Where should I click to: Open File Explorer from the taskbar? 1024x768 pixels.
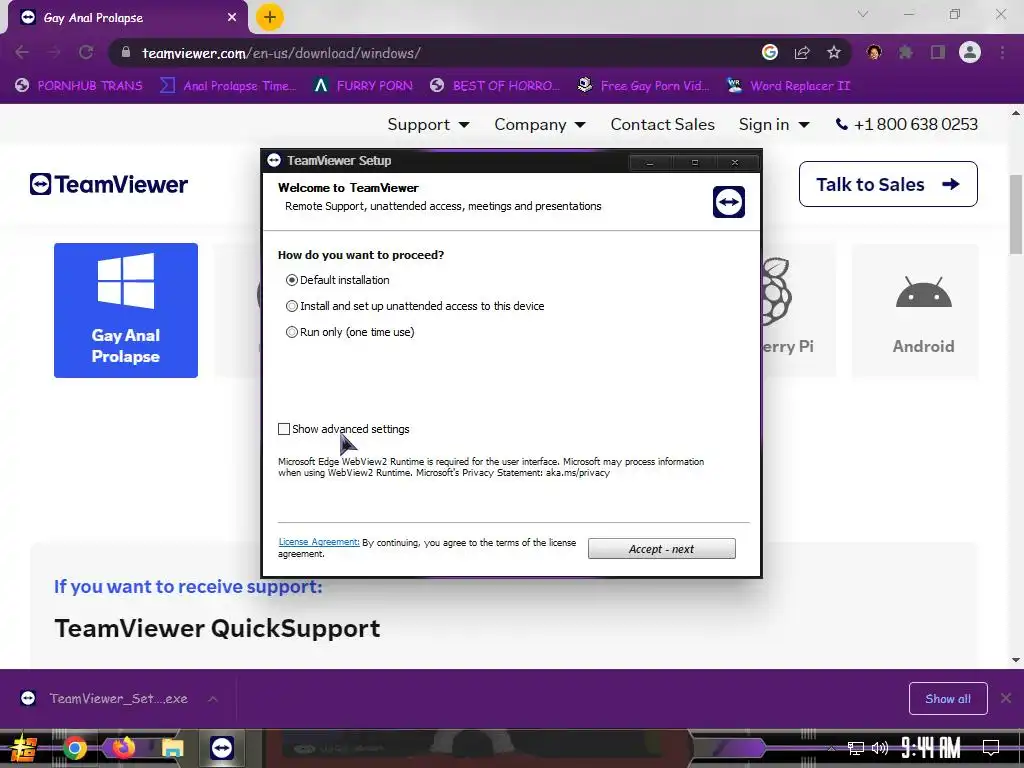172,748
